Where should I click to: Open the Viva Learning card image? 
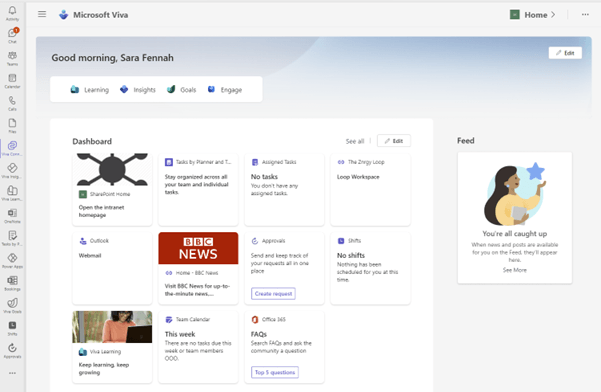[112, 326]
